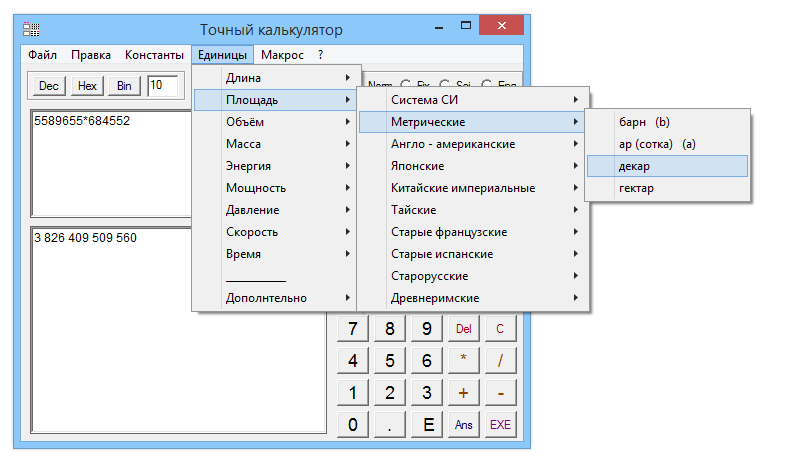Expand the Давление submenu
Screen dimensions: 805x473
point(275,210)
